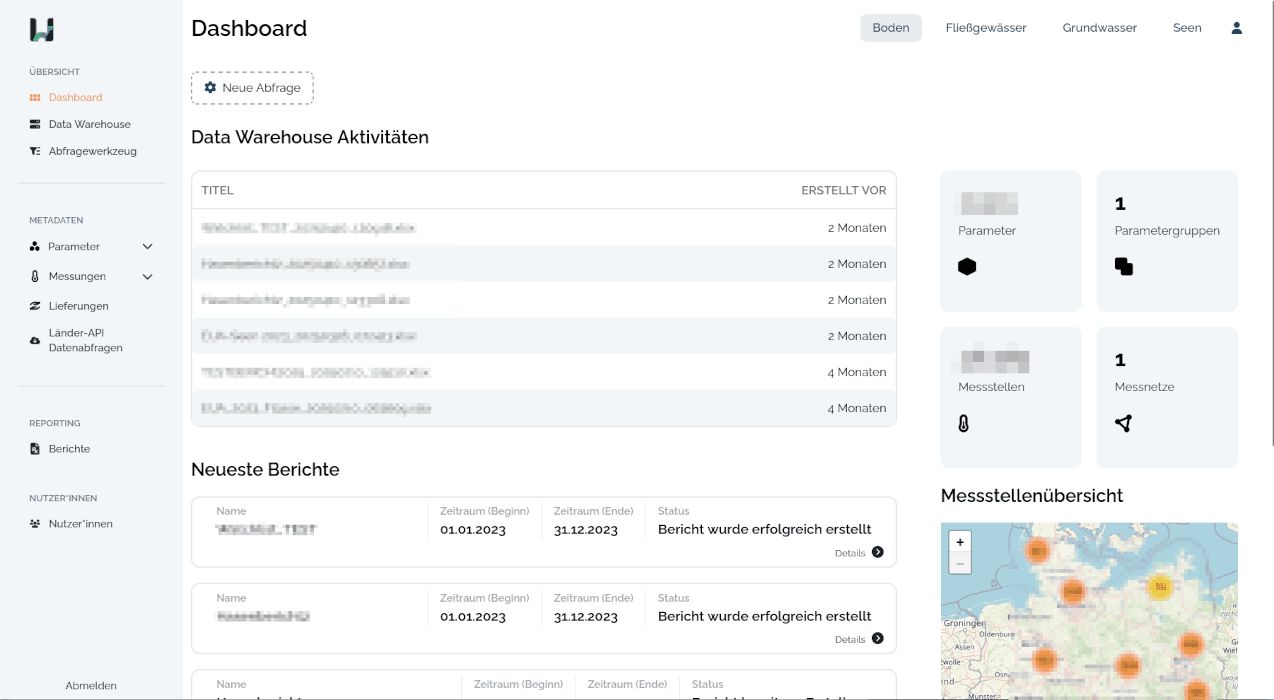Screen dimensions: 1274x700
Task: Click the Messstellen thermometer icon
Action: coord(963,424)
